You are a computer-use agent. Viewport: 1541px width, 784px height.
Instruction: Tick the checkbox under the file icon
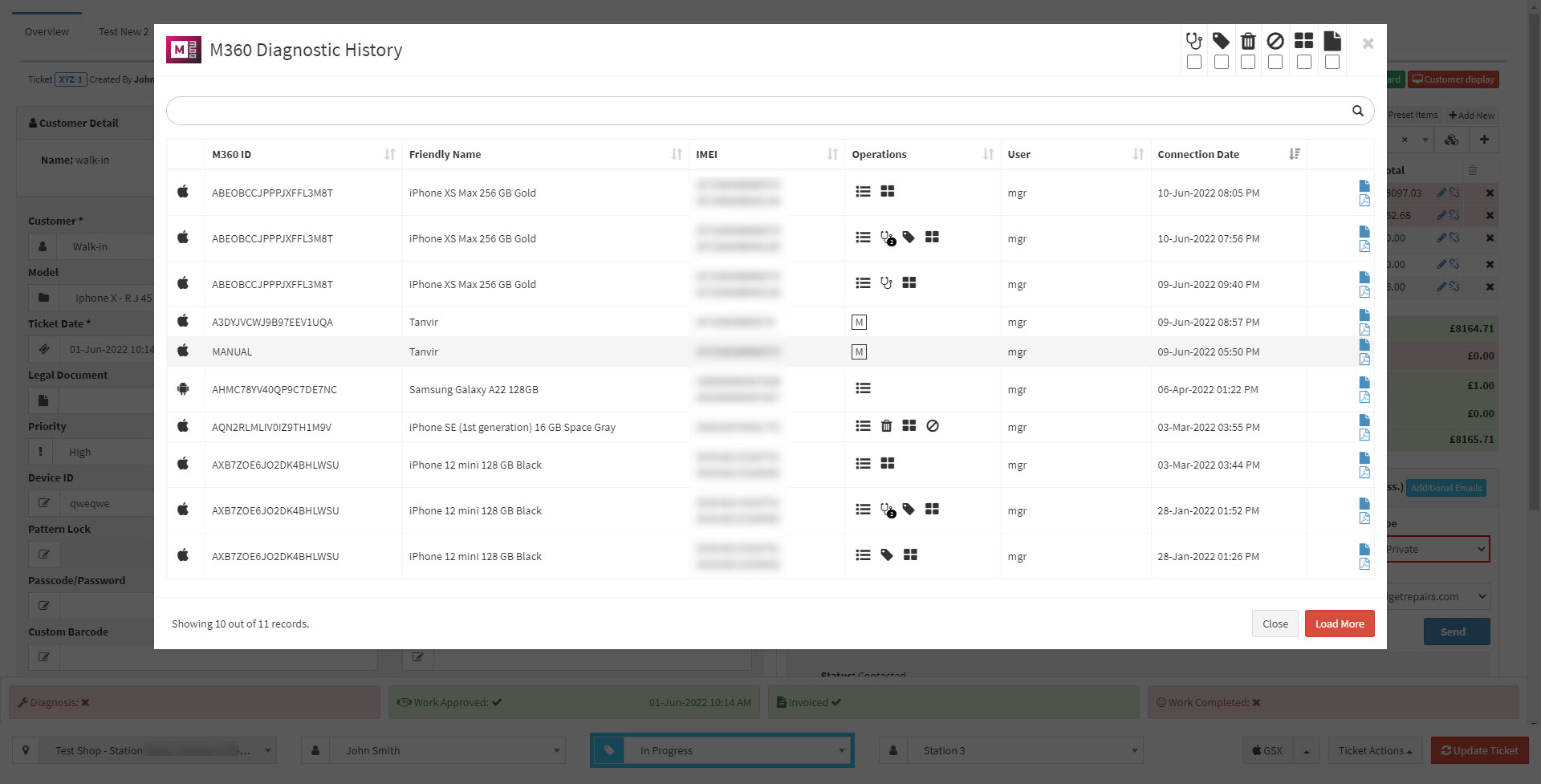tap(1332, 62)
